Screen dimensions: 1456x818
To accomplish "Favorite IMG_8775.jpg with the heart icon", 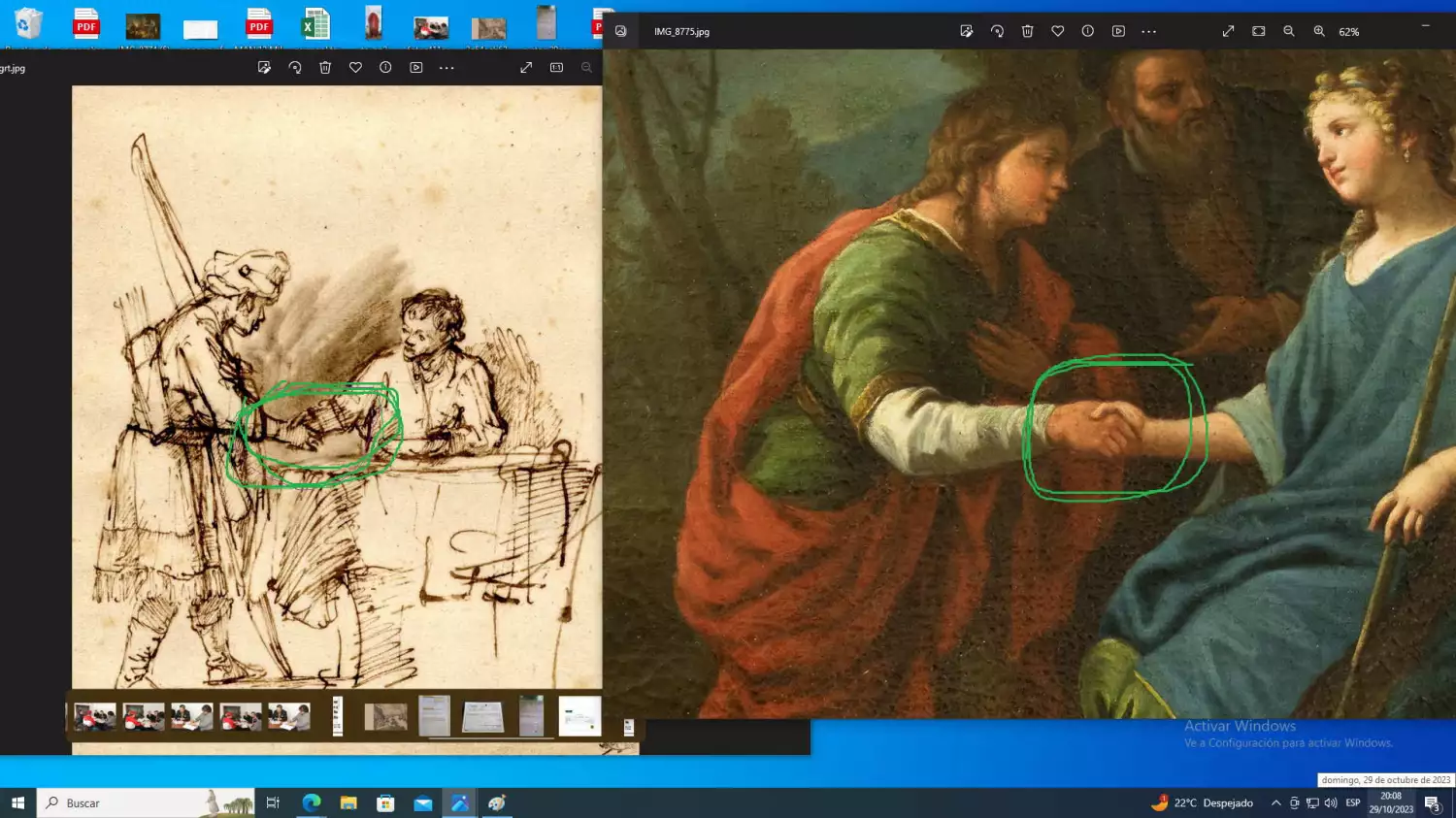I will (x=1058, y=31).
